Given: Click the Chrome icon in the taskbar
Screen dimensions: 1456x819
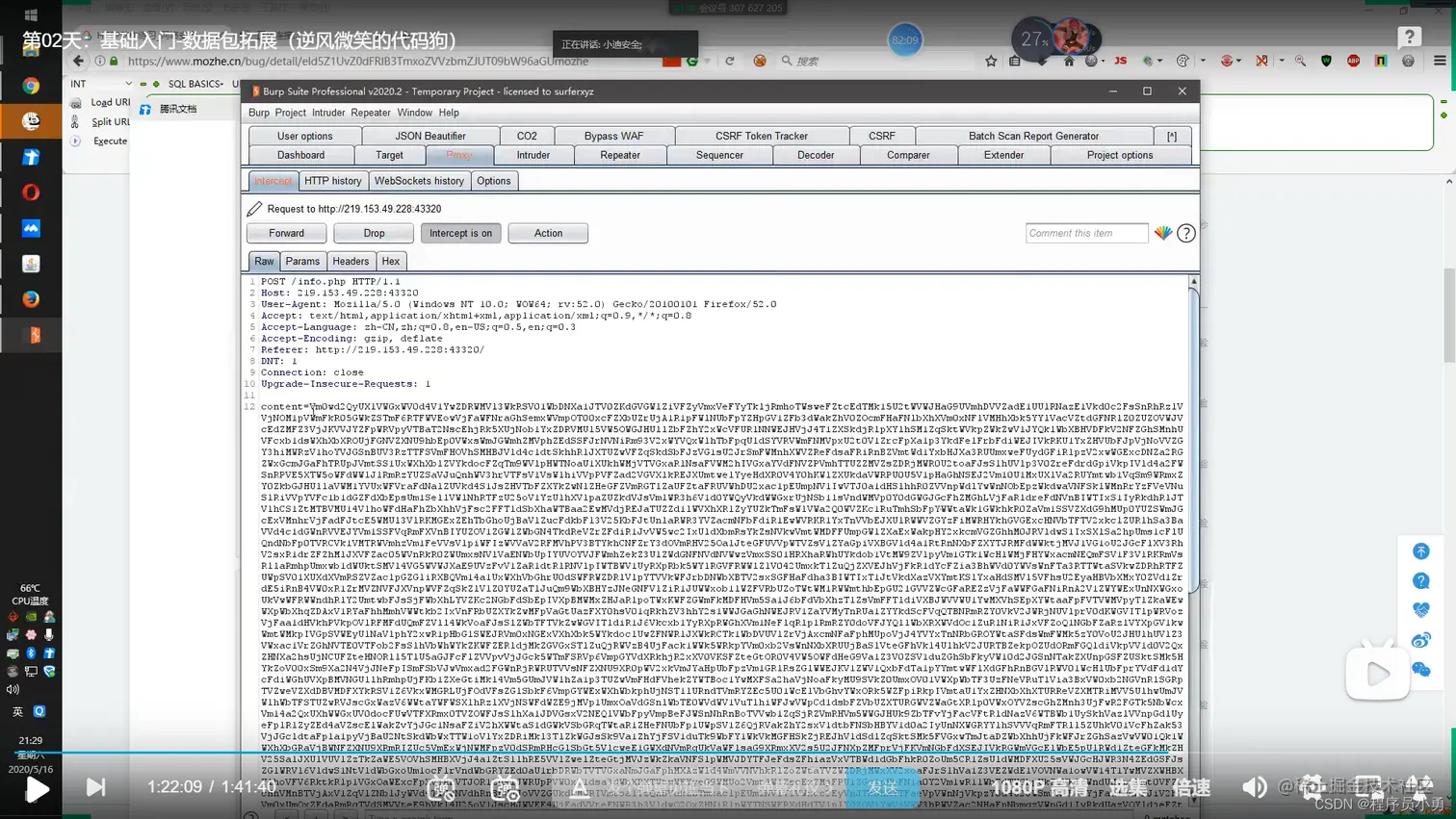Looking at the screenshot, I should pyautogui.click(x=31, y=86).
